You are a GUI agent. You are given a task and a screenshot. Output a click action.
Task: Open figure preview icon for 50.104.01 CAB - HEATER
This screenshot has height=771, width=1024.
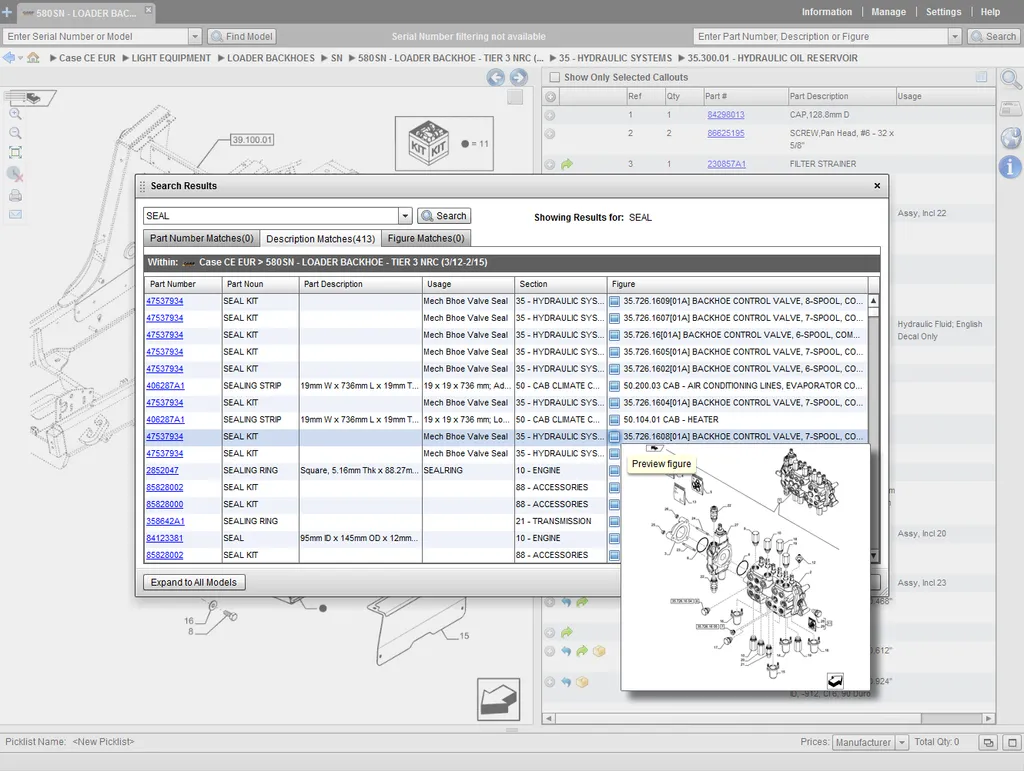click(615, 420)
